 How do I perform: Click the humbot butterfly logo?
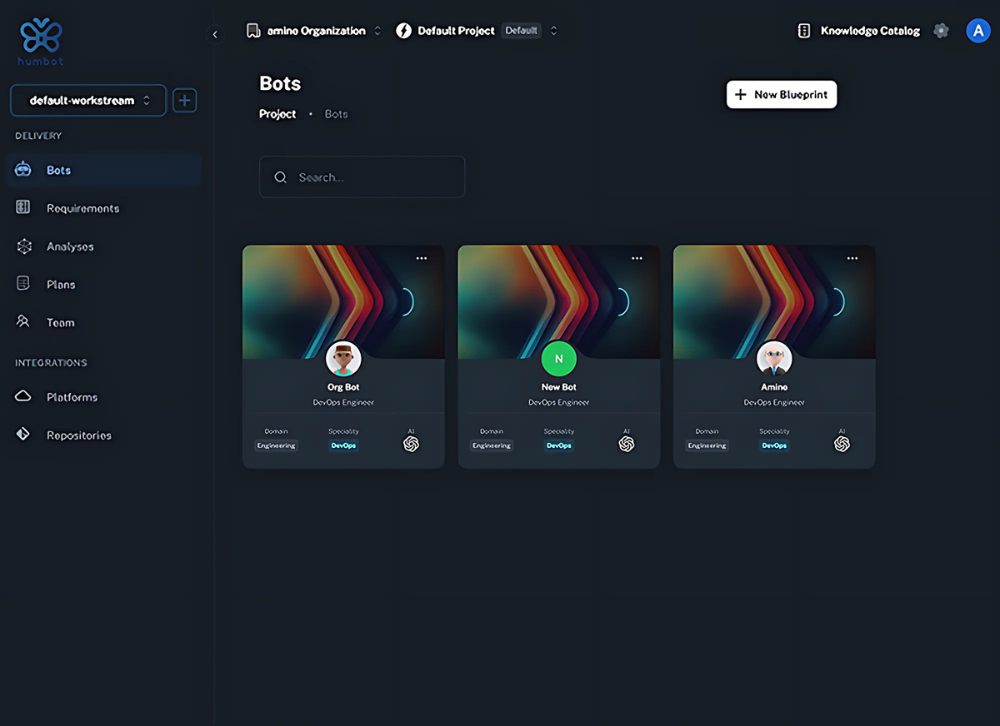[41, 38]
